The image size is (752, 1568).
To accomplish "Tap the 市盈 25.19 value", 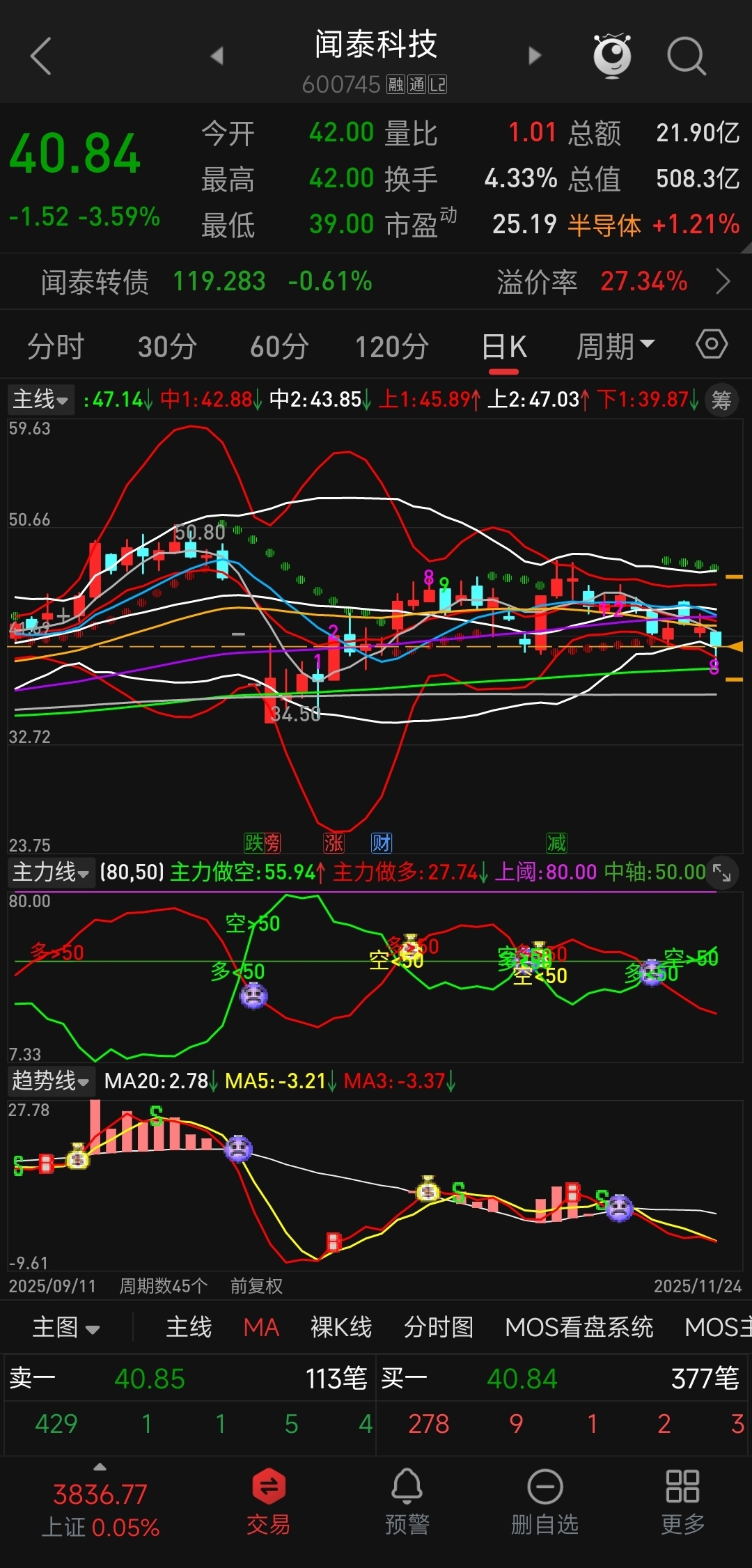I will (x=524, y=224).
